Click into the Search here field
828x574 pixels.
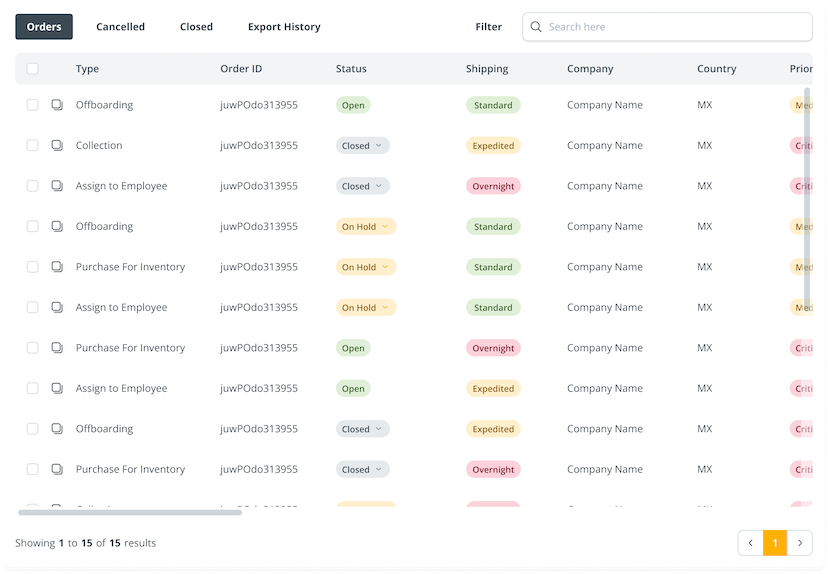pyautogui.click(x=675, y=27)
